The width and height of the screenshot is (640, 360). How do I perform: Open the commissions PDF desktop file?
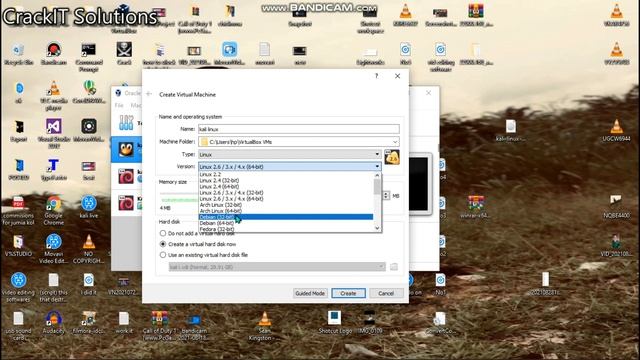coord(18,211)
